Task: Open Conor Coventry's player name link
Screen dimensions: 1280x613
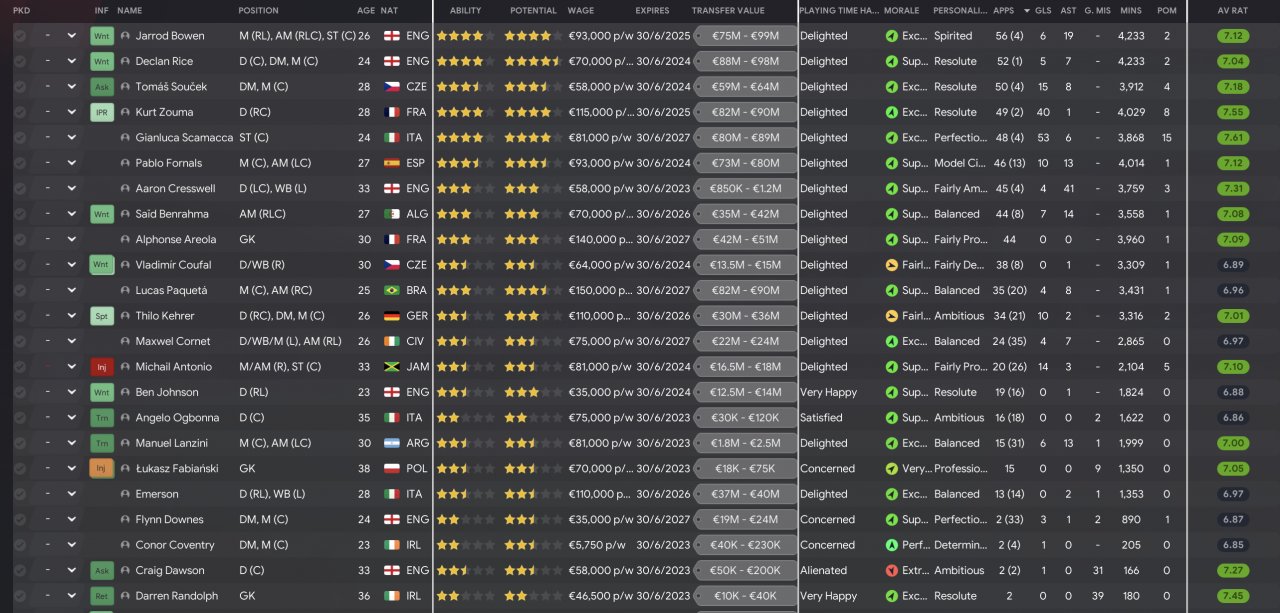Action: (175, 545)
